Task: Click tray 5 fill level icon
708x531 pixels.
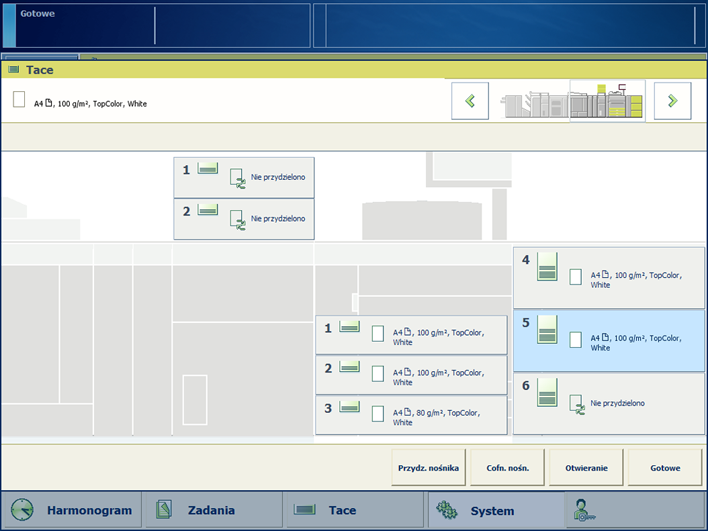Action: (547, 330)
